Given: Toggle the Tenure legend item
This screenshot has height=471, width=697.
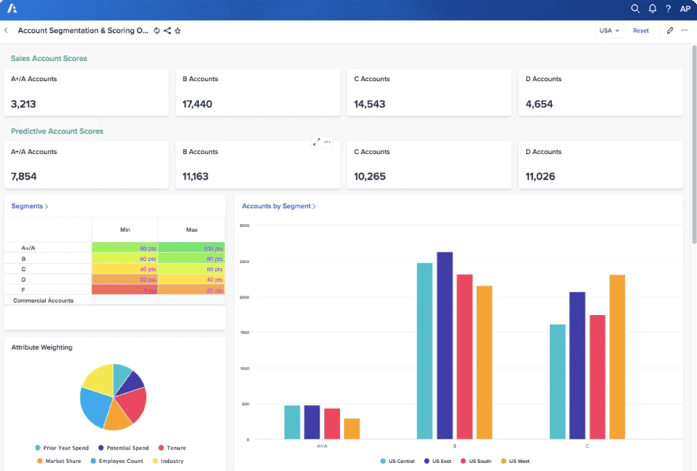Looking at the screenshot, I should click(x=172, y=448).
